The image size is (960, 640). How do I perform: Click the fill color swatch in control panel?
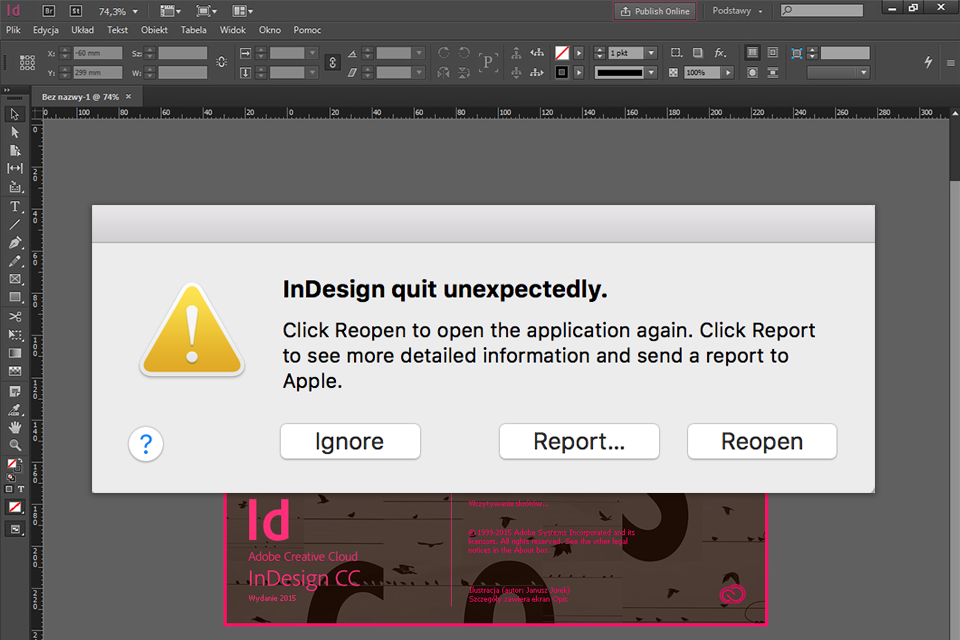click(561, 53)
